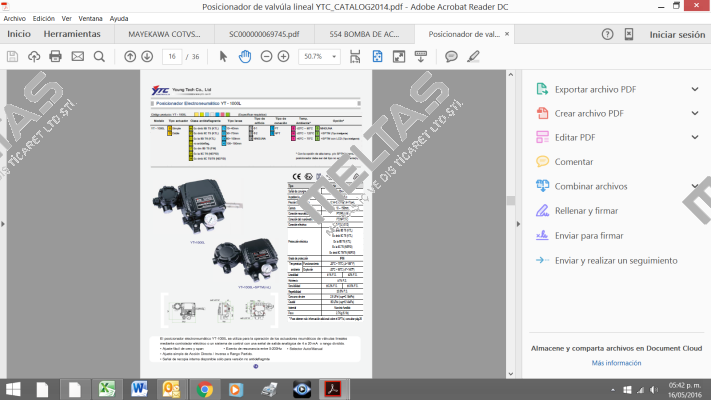This screenshot has width=711, height=400.
Task: Switch to SC000000069745.pdf tab
Action: coord(264,34)
